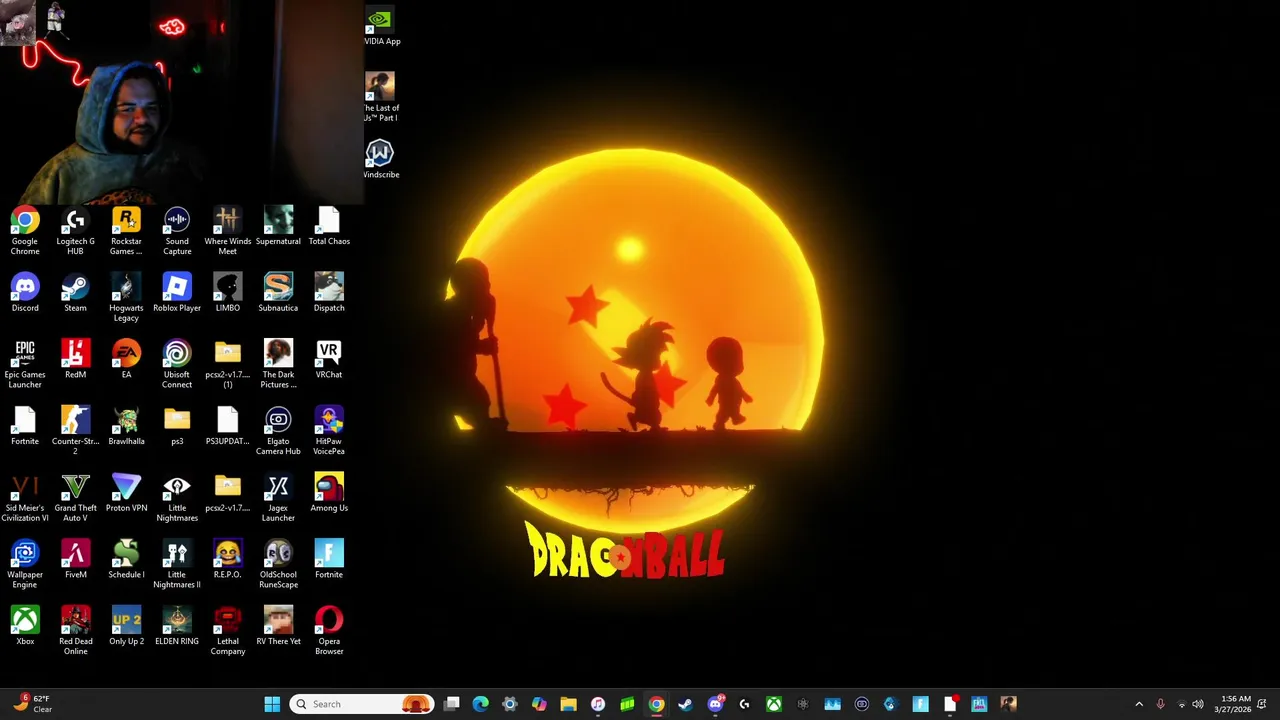Select the Jagex Launcher desktop icon
Viewport: 1280px width, 720px height.
point(278,498)
